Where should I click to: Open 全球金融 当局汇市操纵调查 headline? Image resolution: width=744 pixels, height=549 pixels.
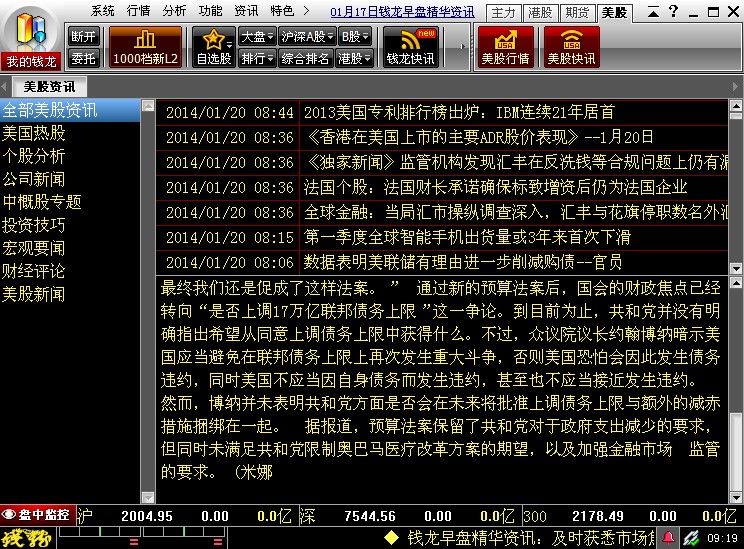coord(442,212)
